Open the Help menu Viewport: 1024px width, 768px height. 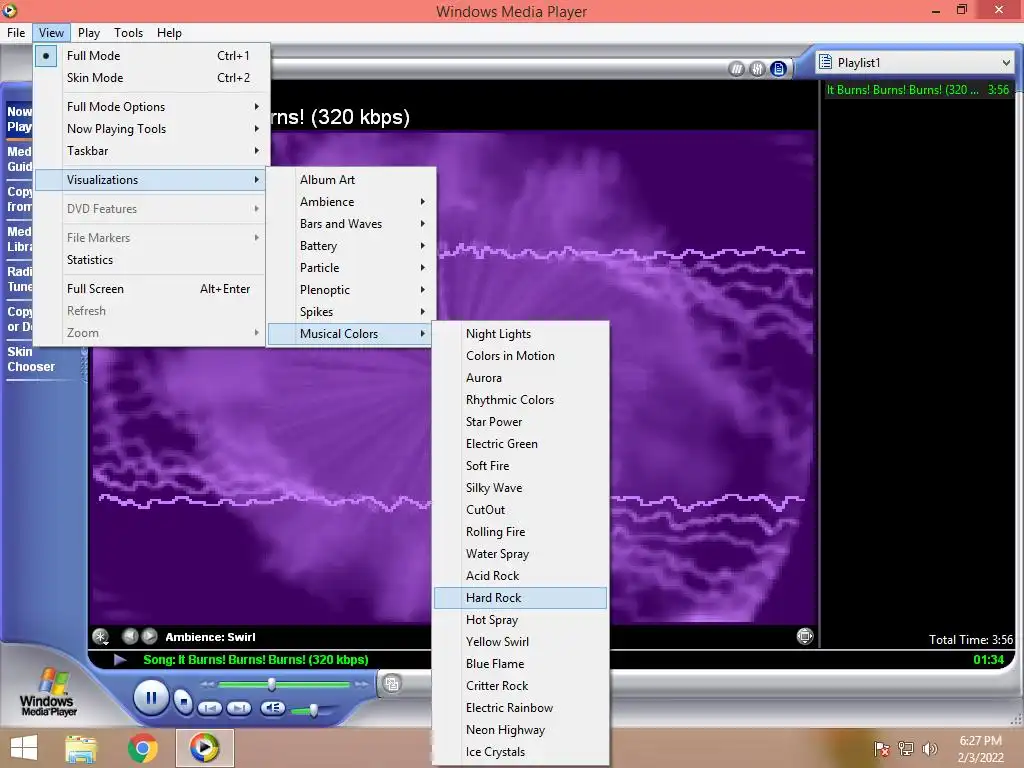coord(169,33)
